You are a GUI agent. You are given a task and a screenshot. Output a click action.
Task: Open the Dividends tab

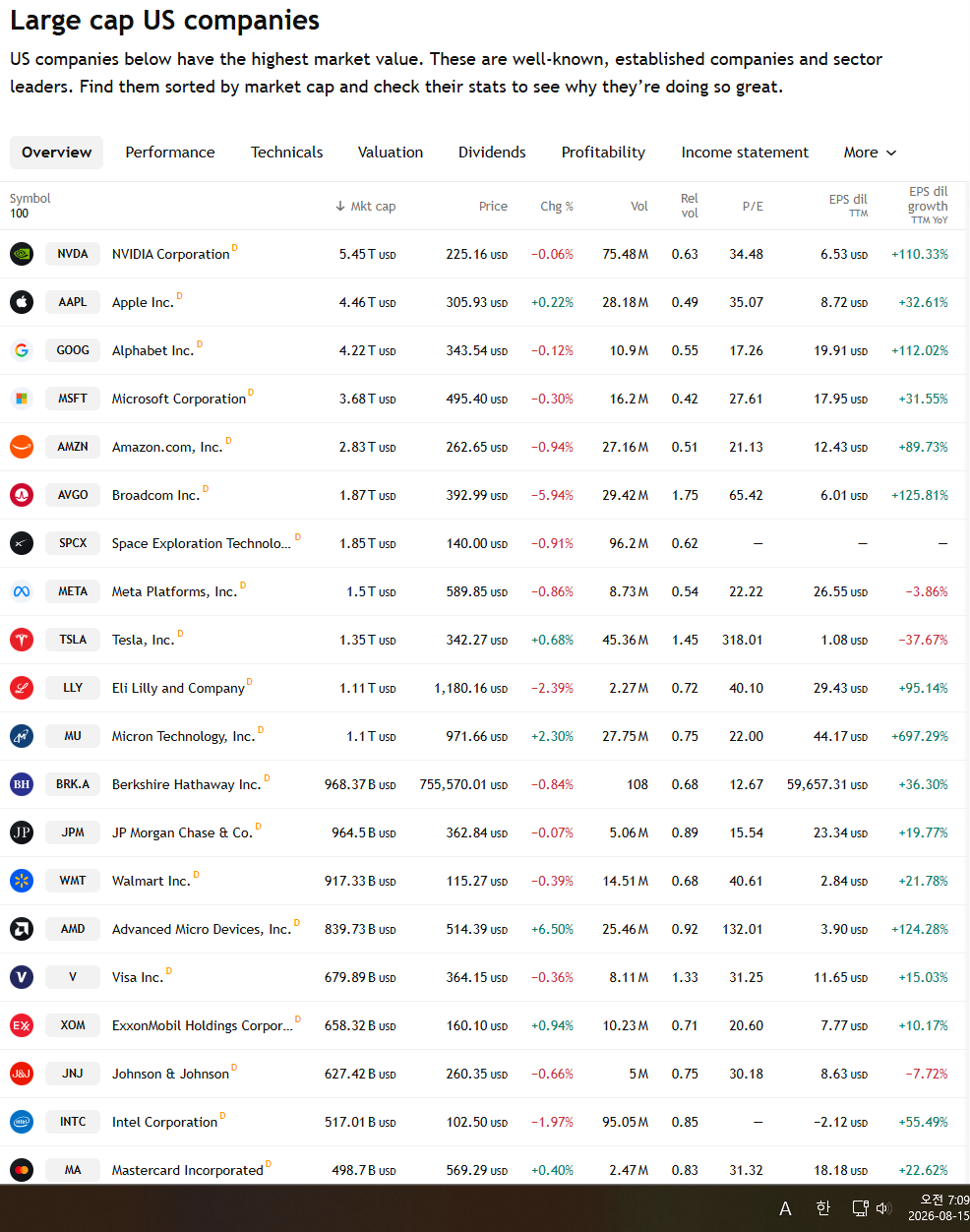click(492, 153)
